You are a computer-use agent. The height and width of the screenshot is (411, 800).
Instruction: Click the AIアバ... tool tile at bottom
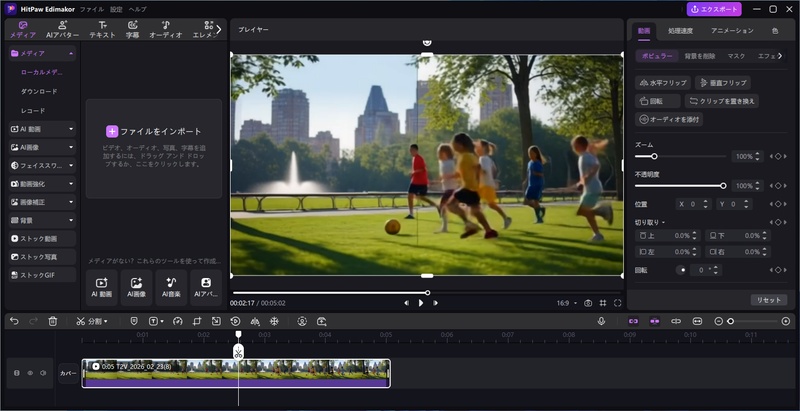(206, 288)
